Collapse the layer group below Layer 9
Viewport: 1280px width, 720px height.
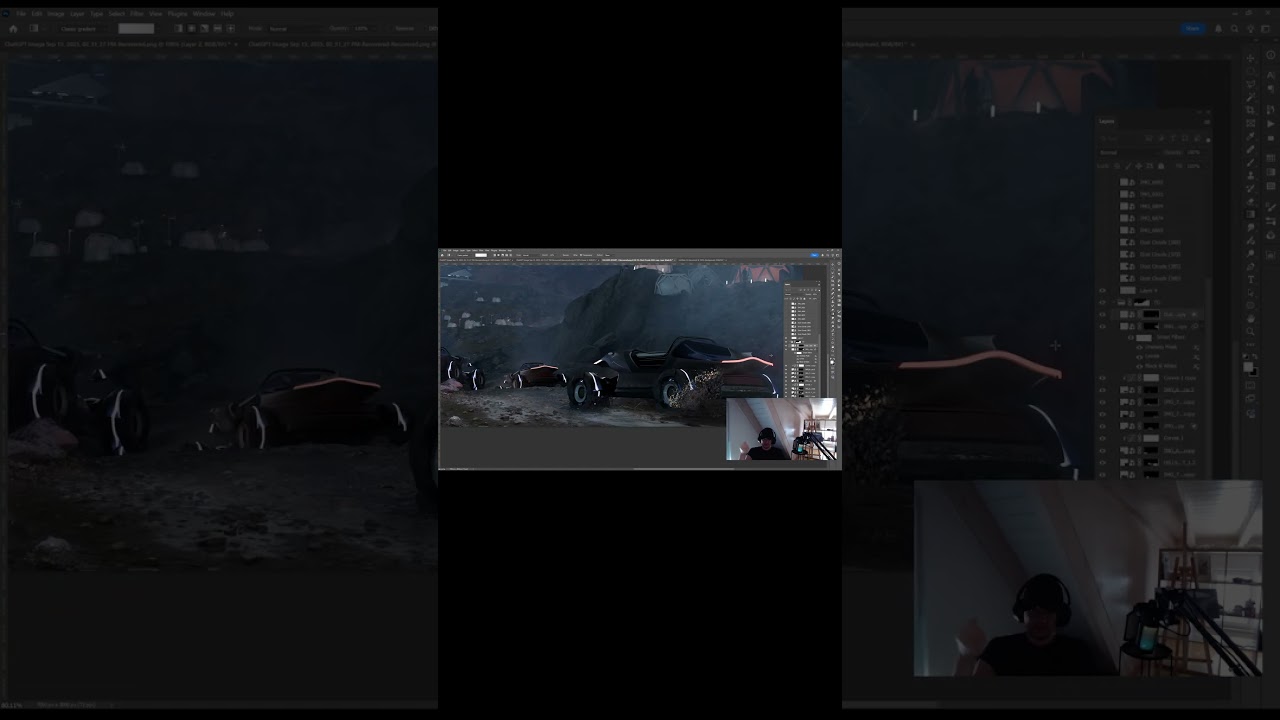pos(1114,302)
